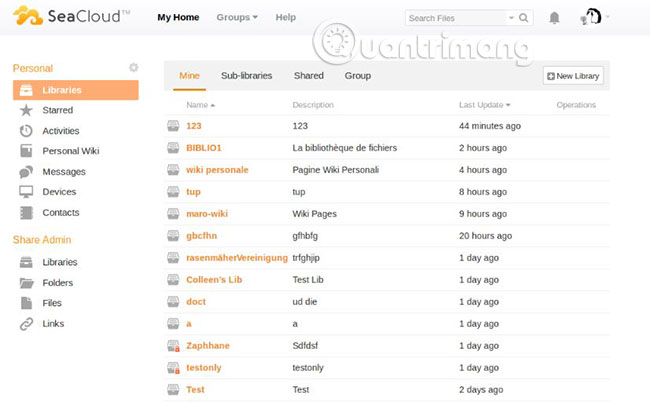Click locked library icon beside testonly
Image resolution: width=650 pixels, height=402 pixels.
click(x=173, y=368)
